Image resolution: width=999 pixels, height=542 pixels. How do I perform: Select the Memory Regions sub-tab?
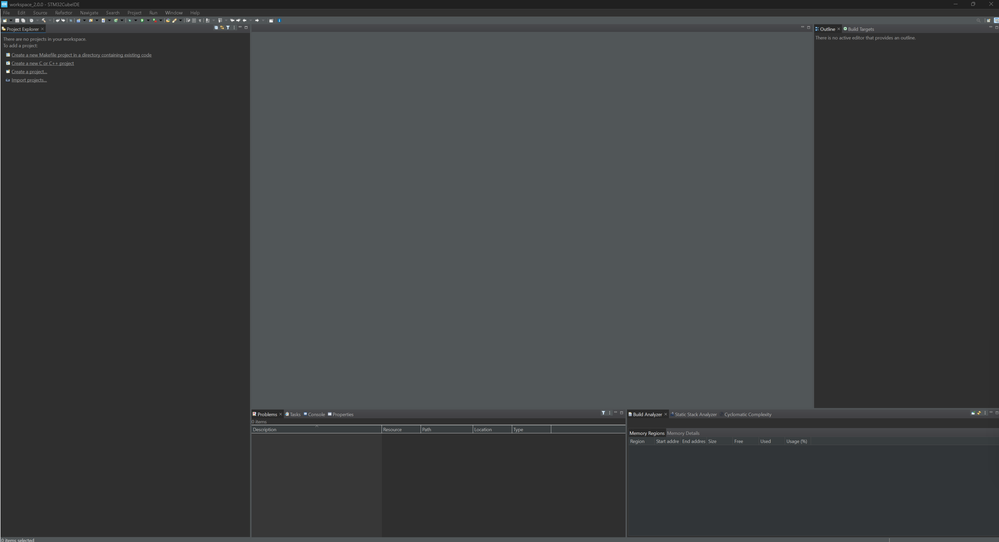pyautogui.click(x=647, y=433)
